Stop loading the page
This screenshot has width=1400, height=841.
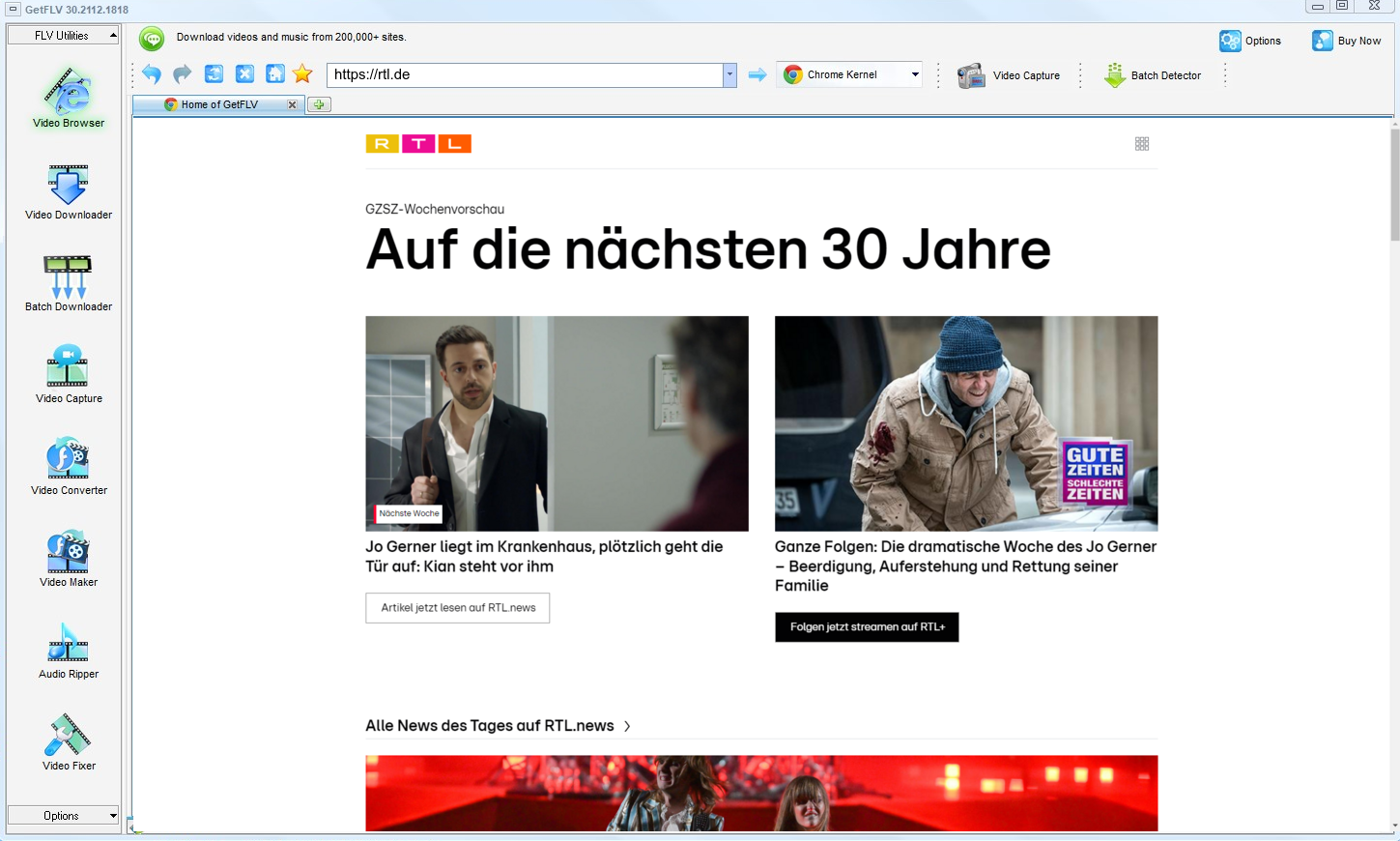pos(244,74)
